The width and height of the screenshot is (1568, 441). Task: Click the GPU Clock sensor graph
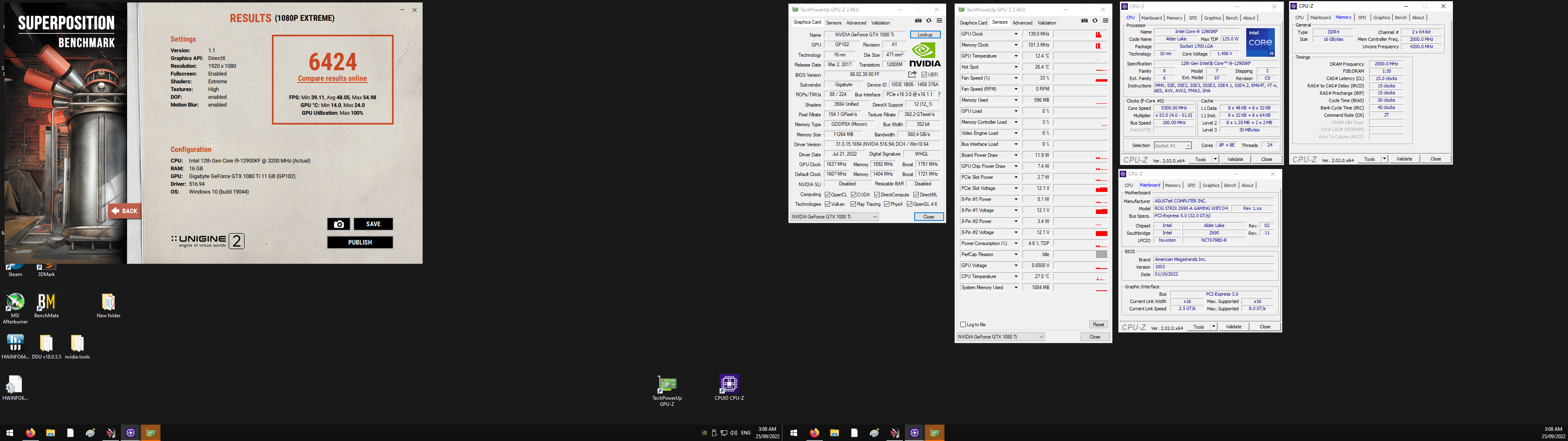coord(1080,34)
